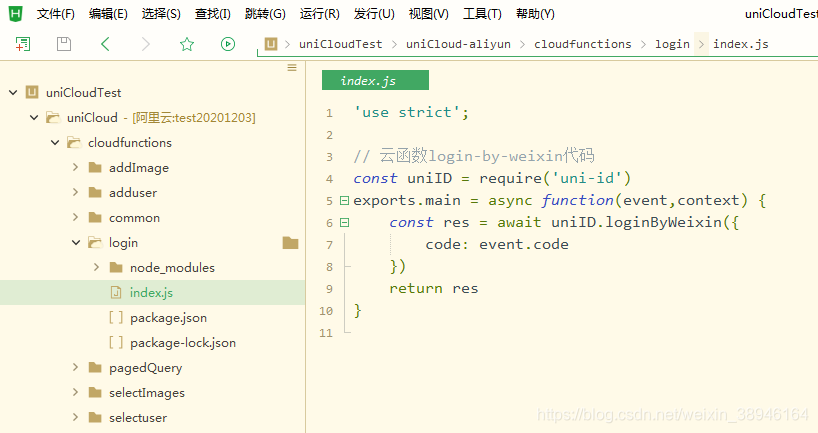The height and width of the screenshot is (433, 818).
Task: Go back with the left arrow icon
Action: pyautogui.click(x=105, y=44)
